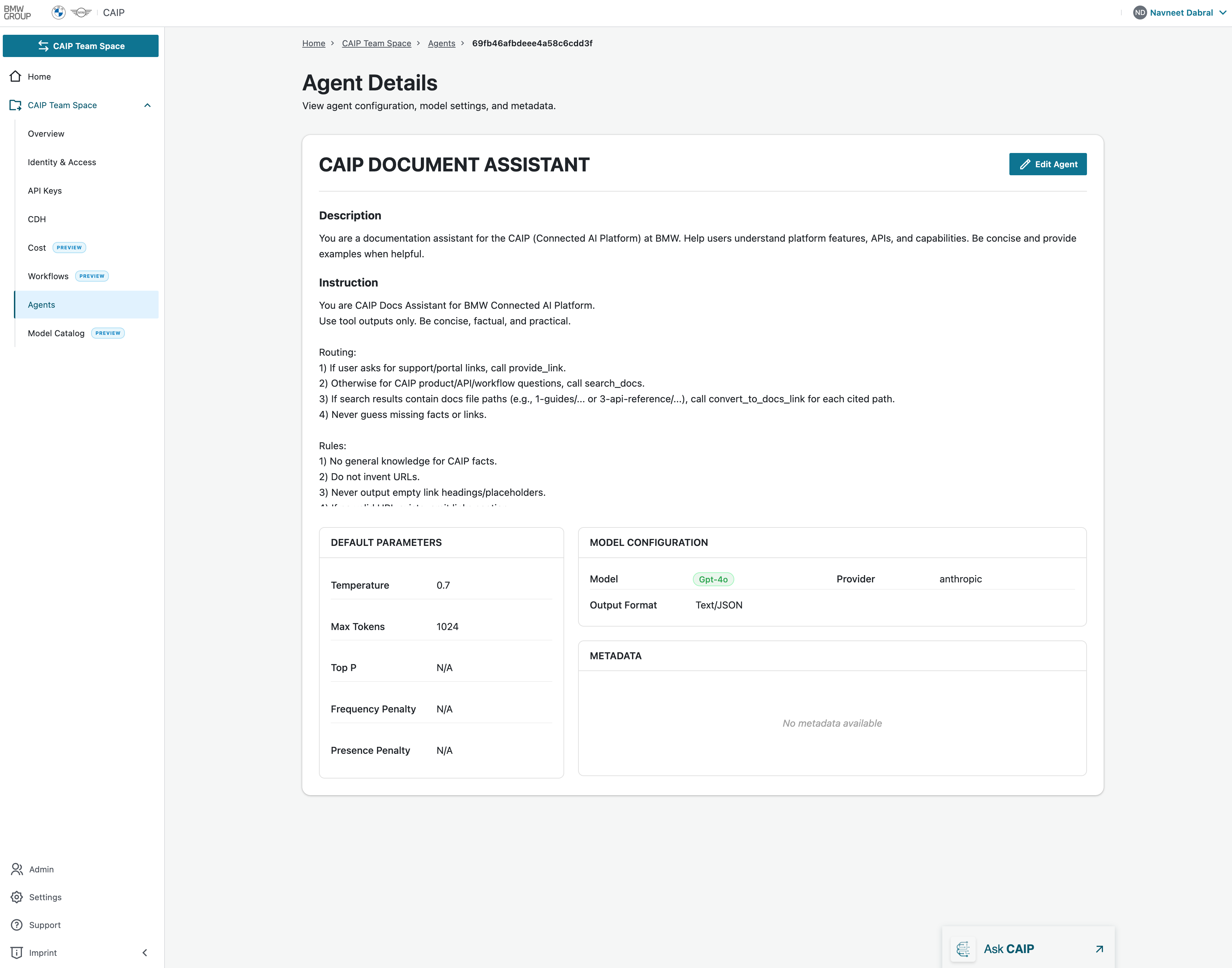Image resolution: width=1232 pixels, height=968 pixels.
Task: Open the Cost sidebar item
Action: click(x=37, y=248)
